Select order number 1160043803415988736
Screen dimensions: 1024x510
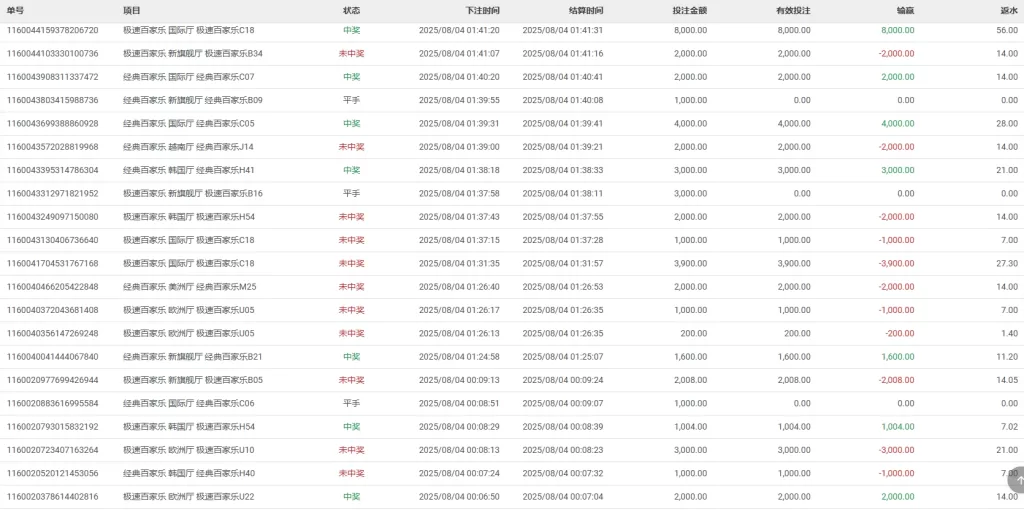(52, 101)
